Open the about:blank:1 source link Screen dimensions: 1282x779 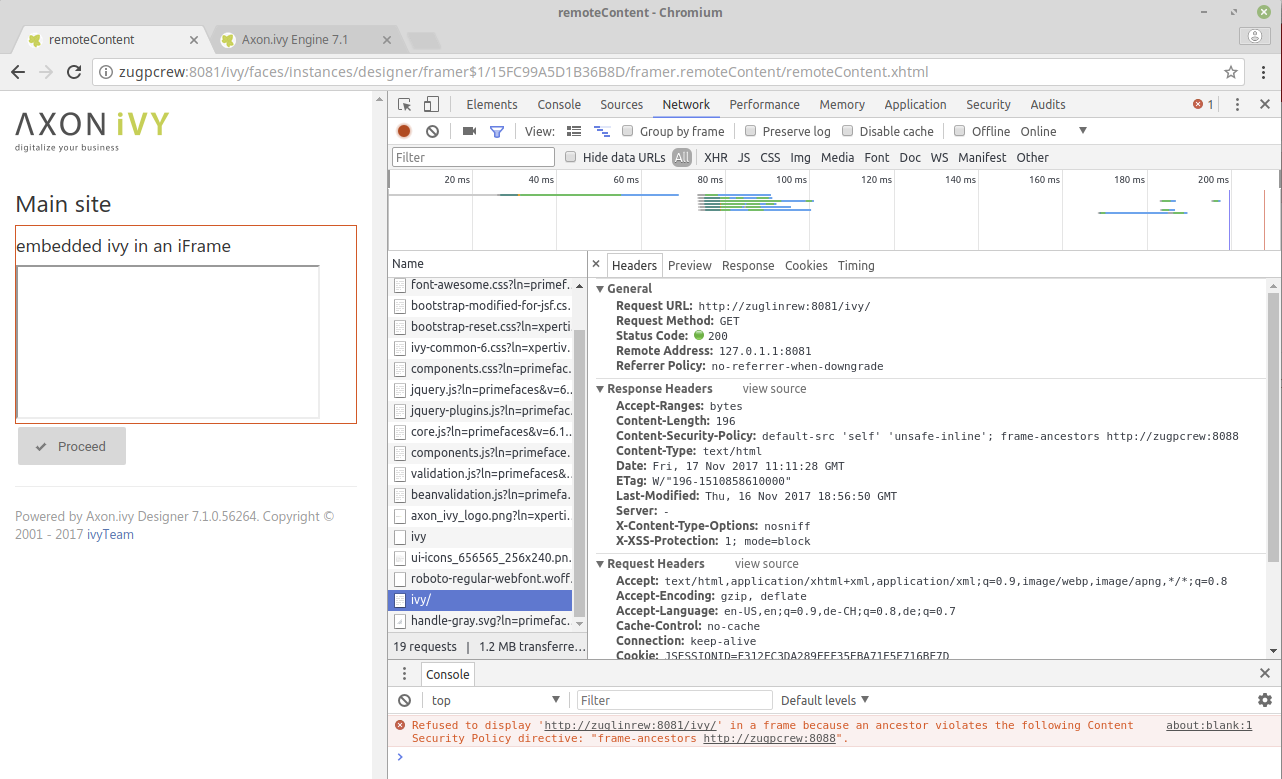[x=1209, y=726]
